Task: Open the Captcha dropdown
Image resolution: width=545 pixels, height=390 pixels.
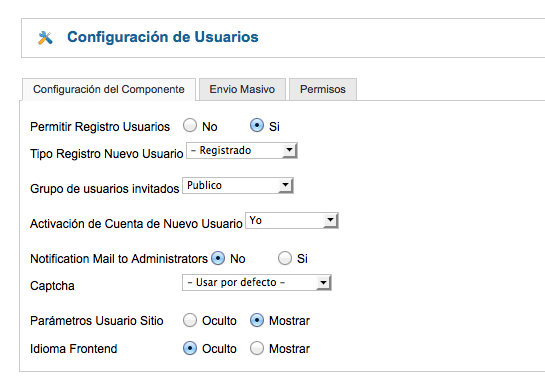Action: point(257,283)
